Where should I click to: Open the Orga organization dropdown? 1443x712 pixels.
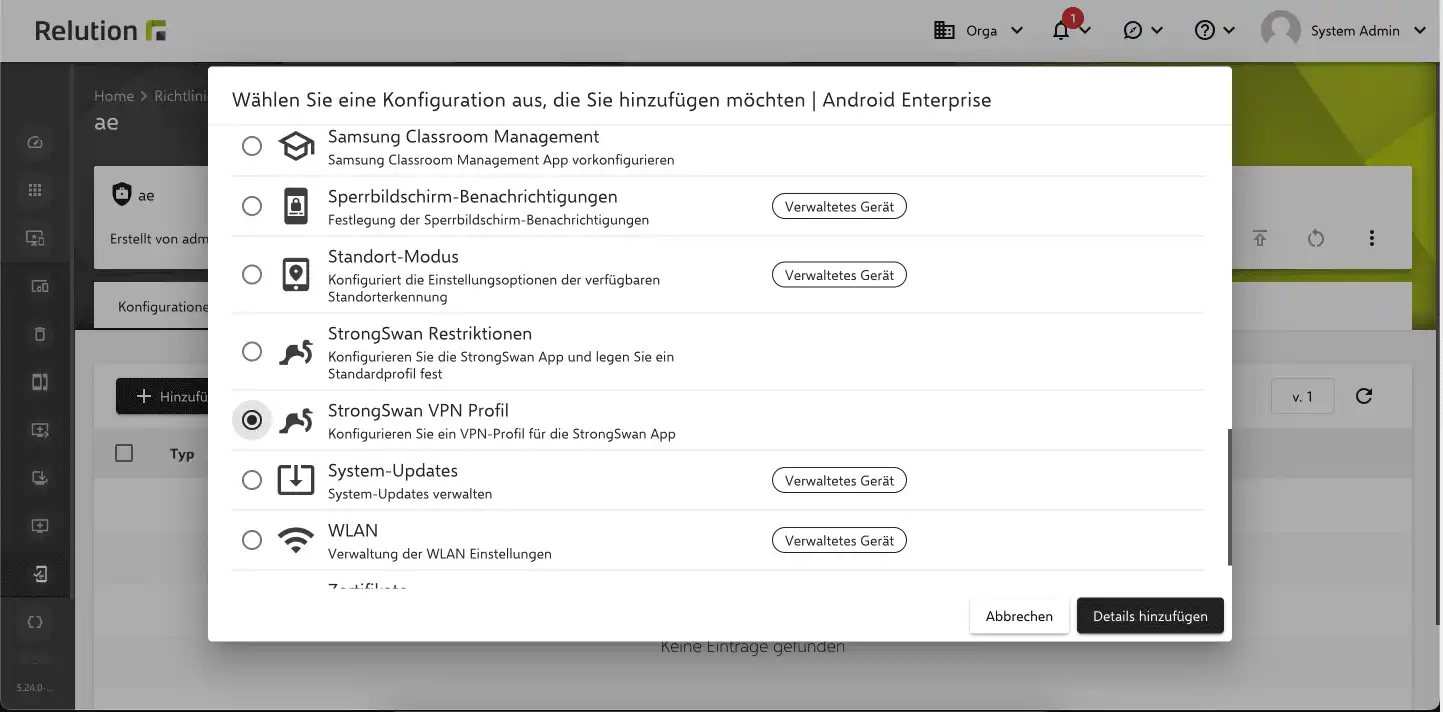[979, 31]
